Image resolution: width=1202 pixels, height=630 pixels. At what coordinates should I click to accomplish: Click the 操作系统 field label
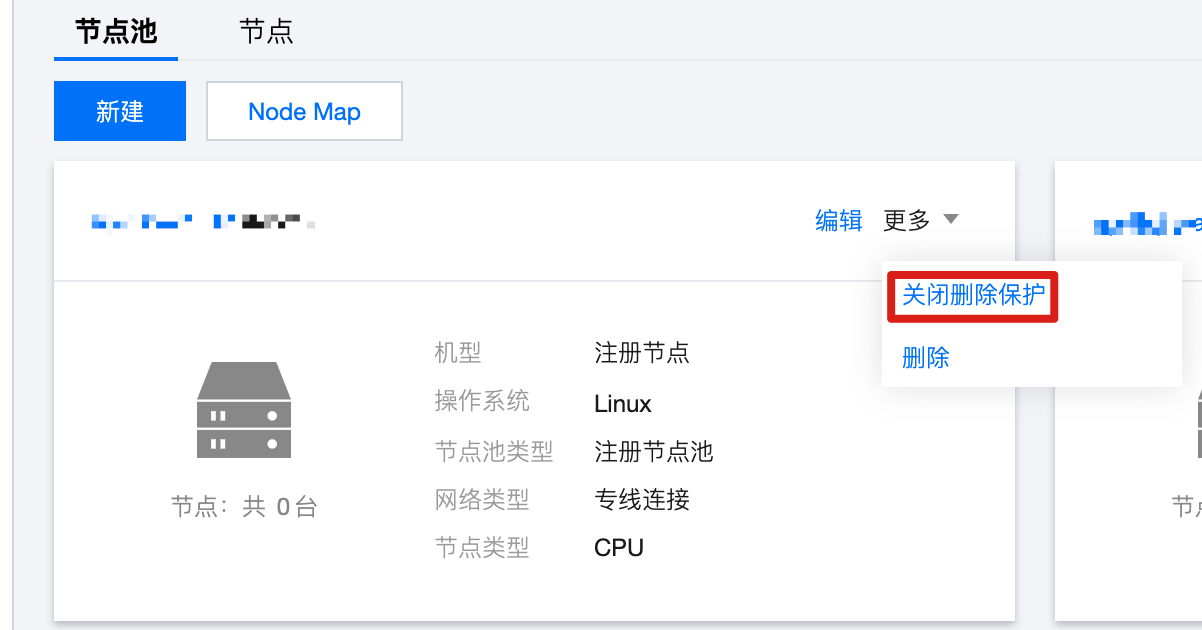(482, 401)
